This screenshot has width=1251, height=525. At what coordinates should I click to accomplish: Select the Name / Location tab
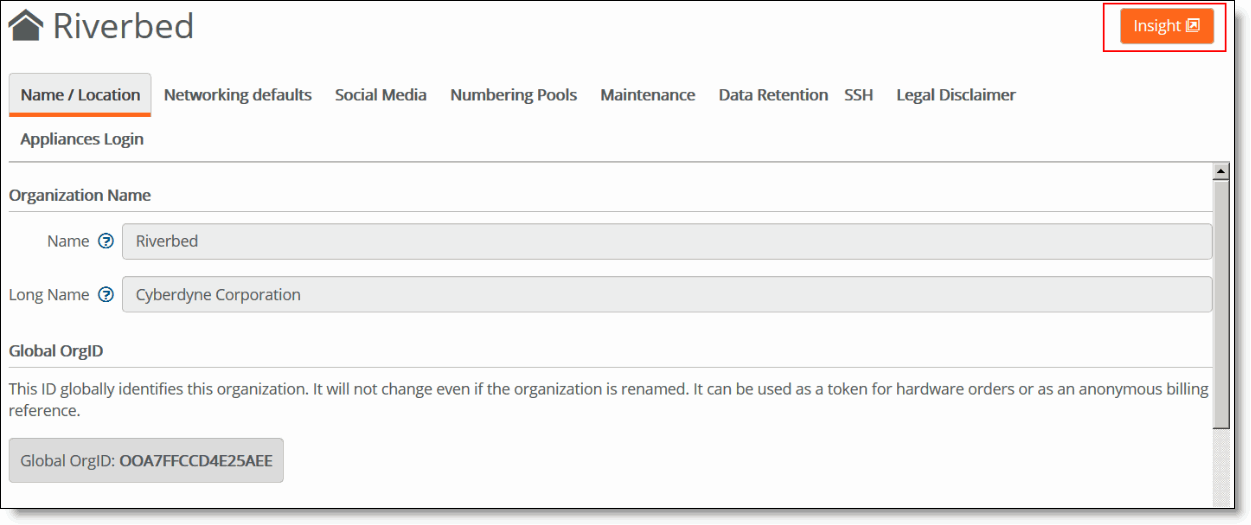tap(80, 95)
